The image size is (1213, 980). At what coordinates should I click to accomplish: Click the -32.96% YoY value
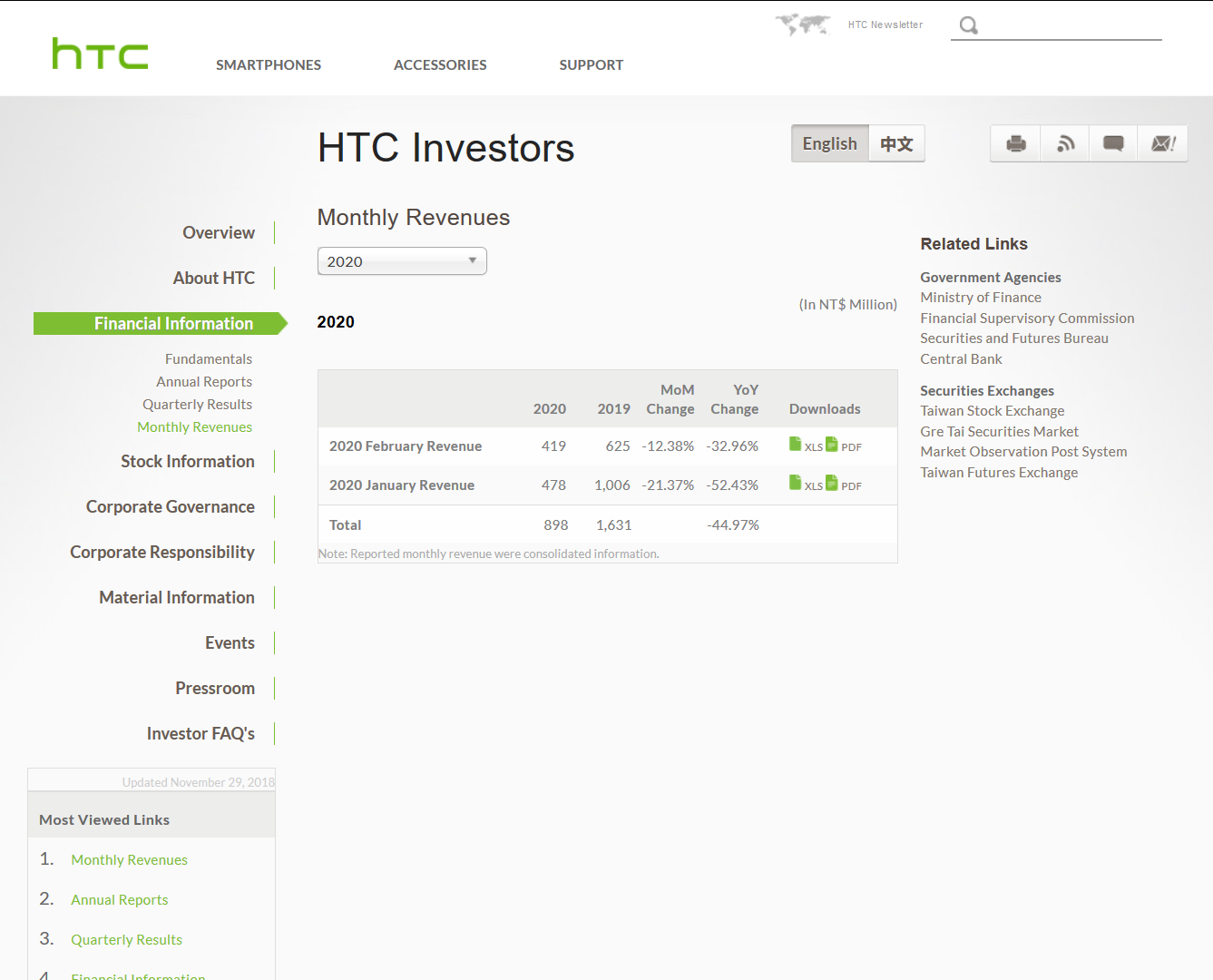(x=732, y=446)
